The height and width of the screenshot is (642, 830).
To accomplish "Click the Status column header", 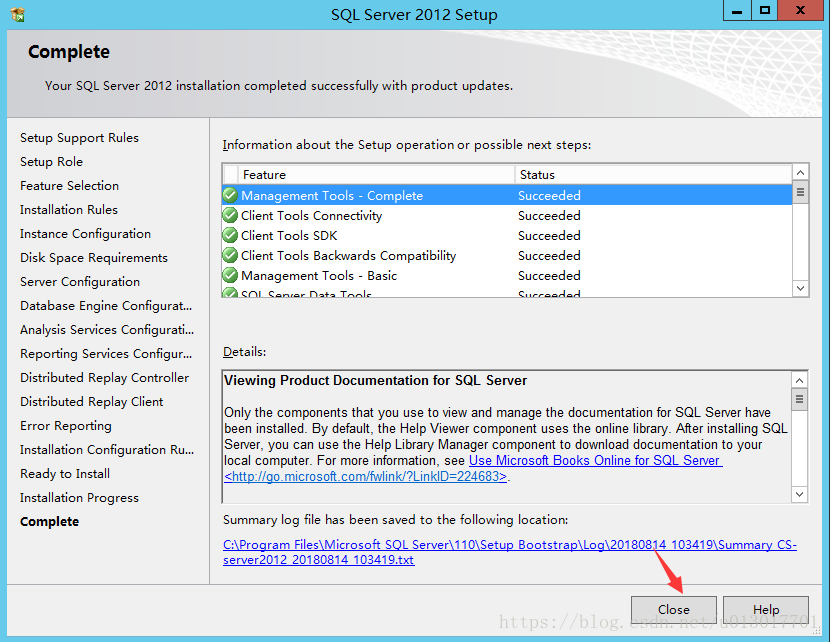I will click(653, 175).
